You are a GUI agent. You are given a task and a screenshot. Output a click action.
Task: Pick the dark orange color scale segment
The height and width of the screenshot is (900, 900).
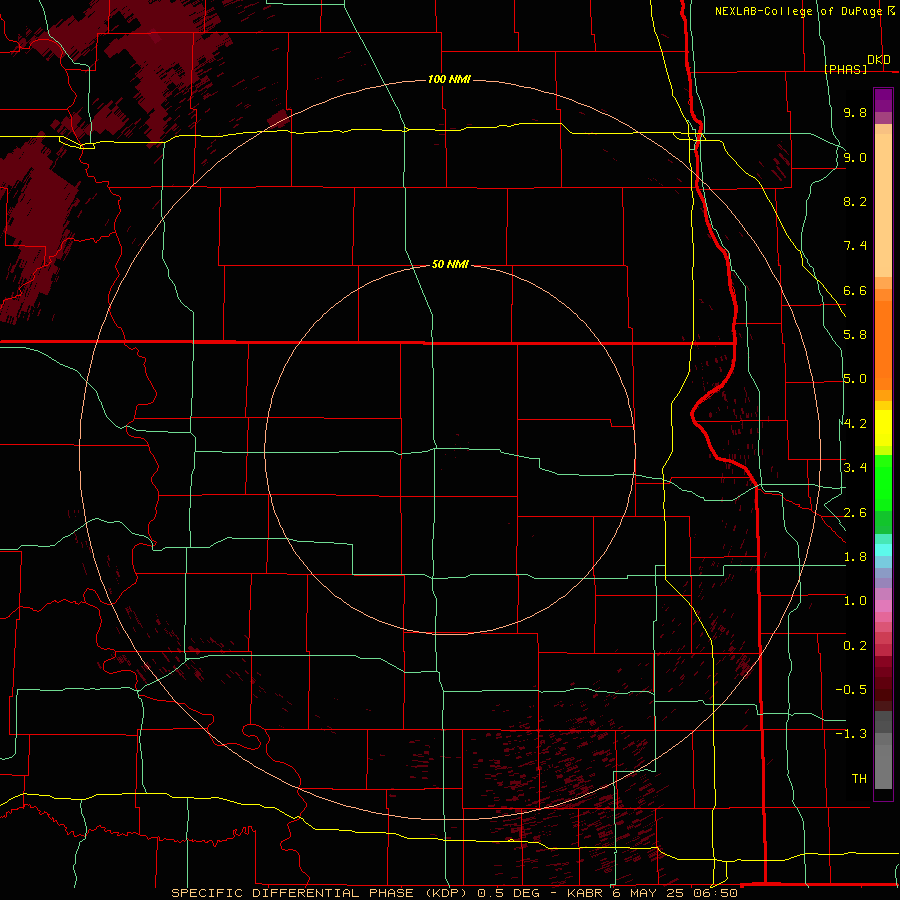click(883, 346)
